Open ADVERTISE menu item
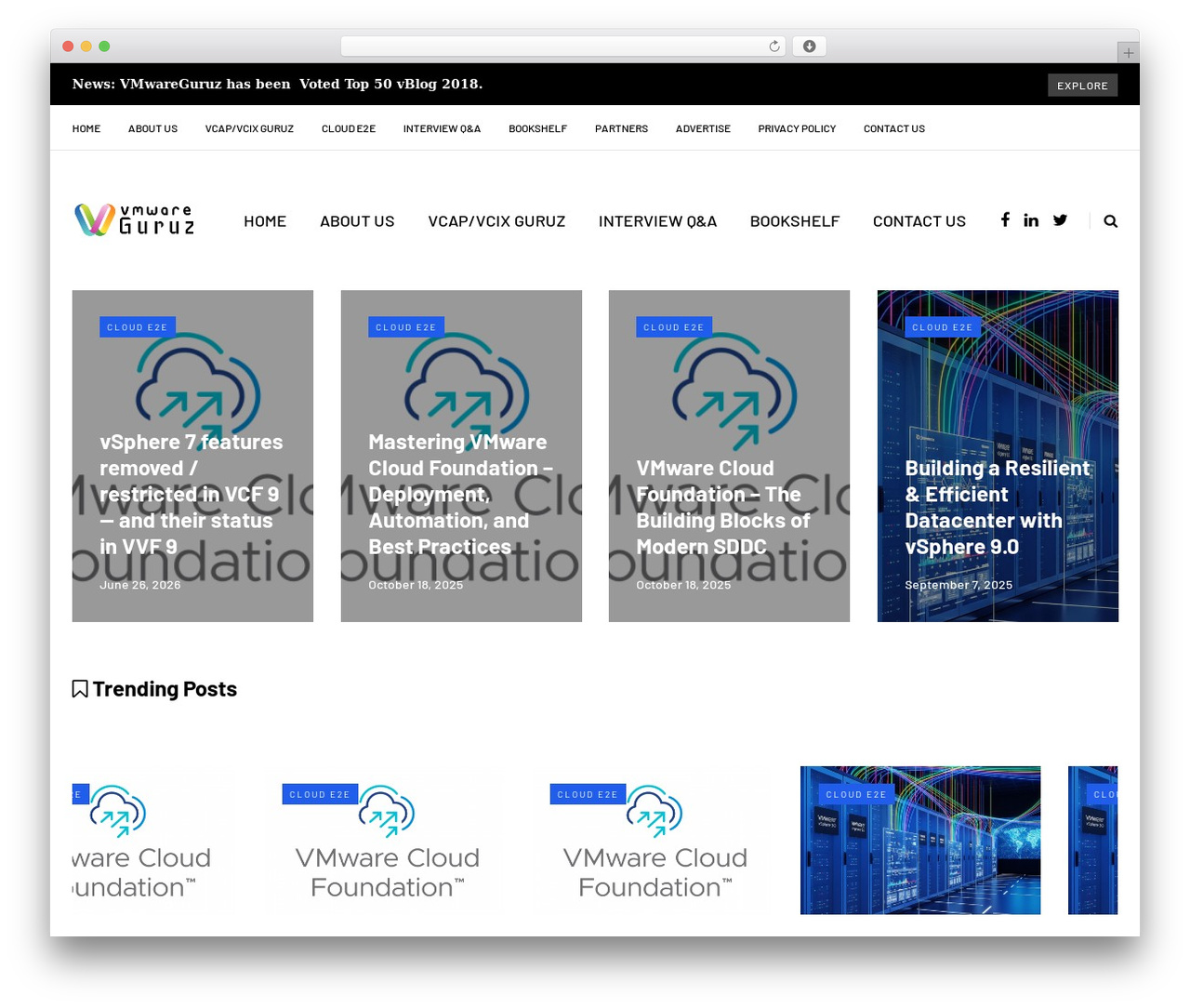The image size is (1190, 1008). [703, 129]
